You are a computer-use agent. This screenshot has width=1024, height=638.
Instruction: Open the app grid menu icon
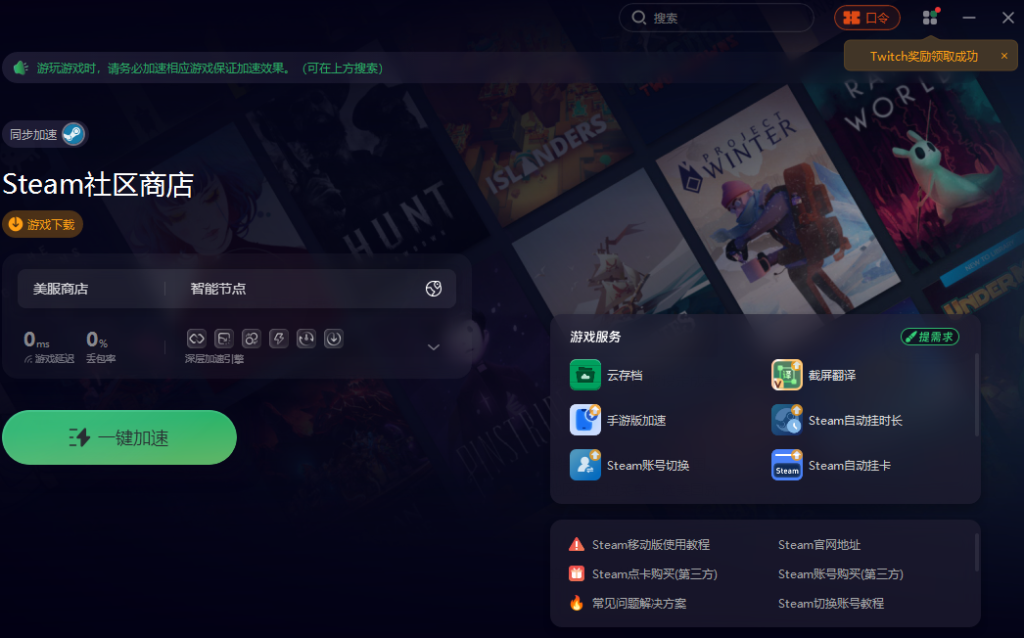pyautogui.click(x=930, y=18)
